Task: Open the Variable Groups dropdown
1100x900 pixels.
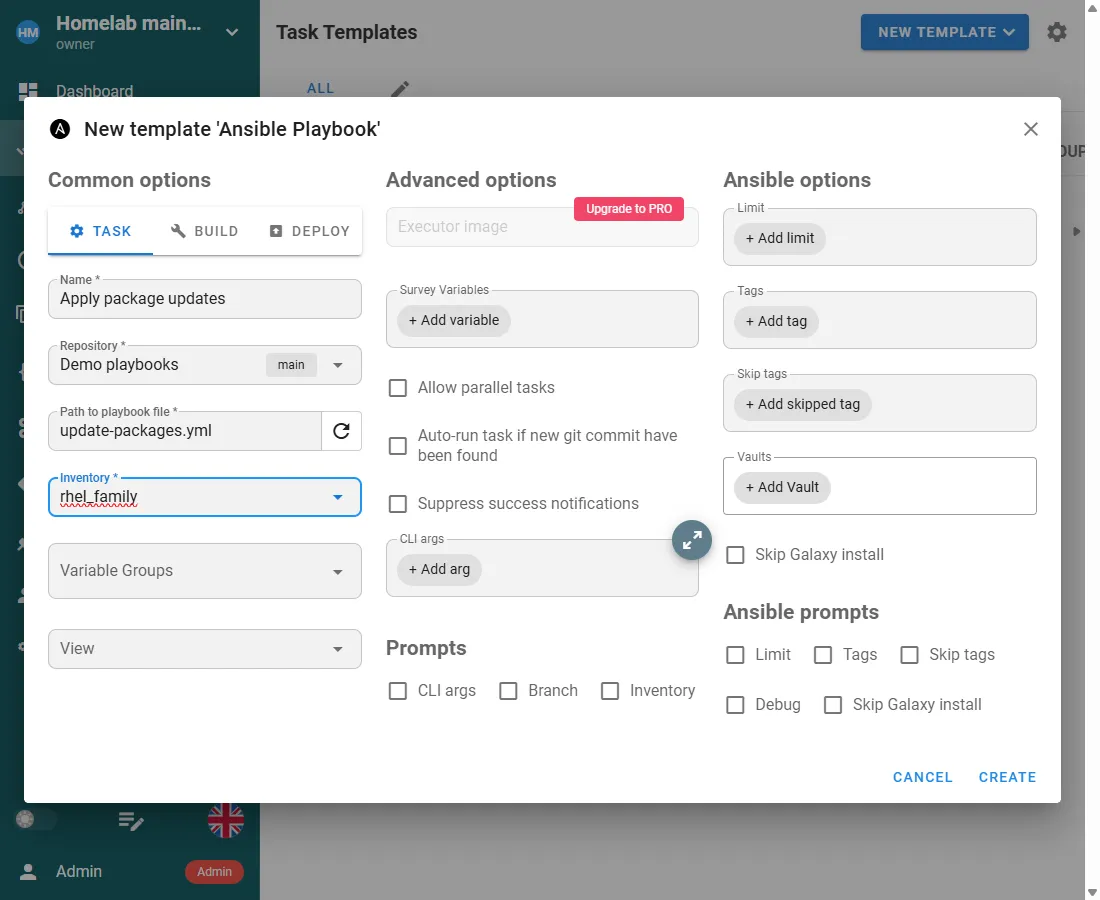Action: 205,571
